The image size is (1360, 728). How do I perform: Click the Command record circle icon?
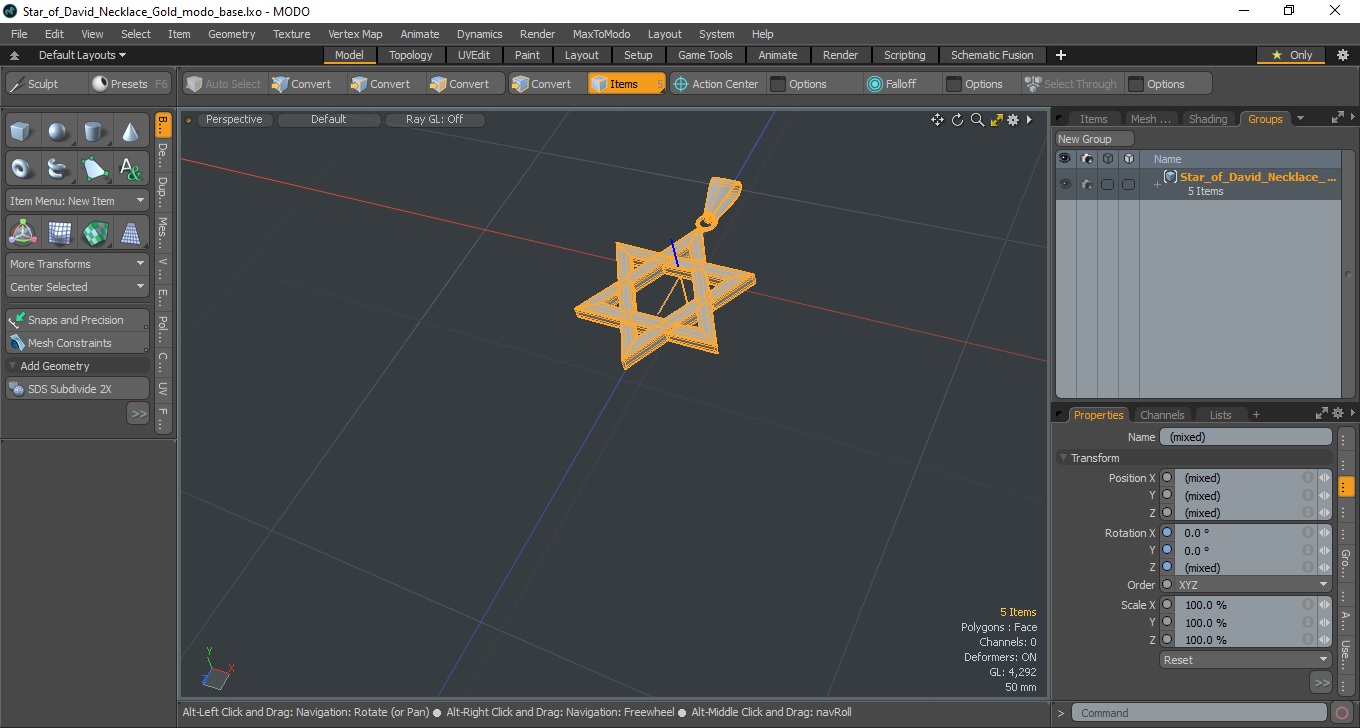(x=1342, y=713)
